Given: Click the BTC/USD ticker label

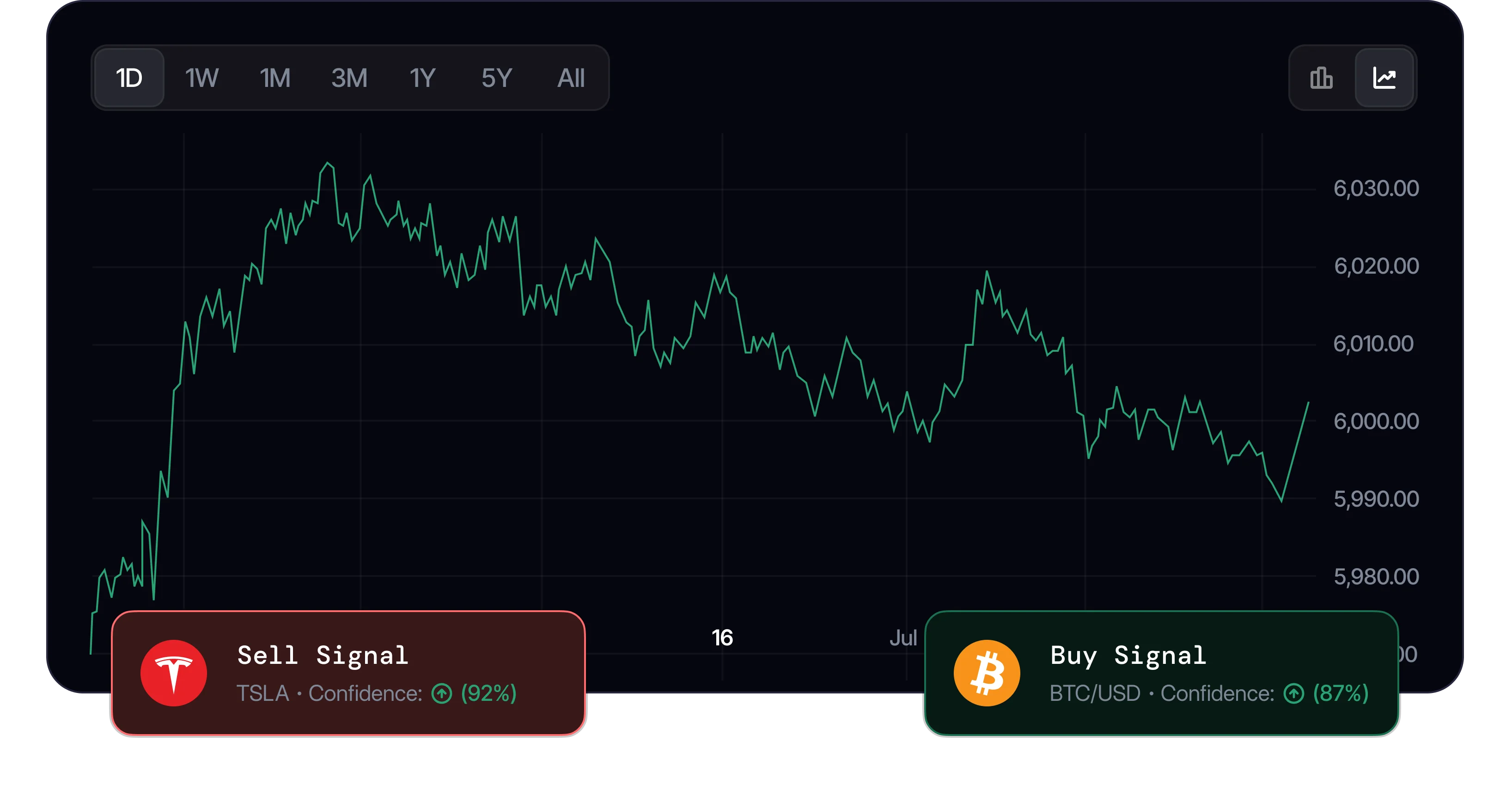Looking at the screenshot, I should pos(1095,693).
